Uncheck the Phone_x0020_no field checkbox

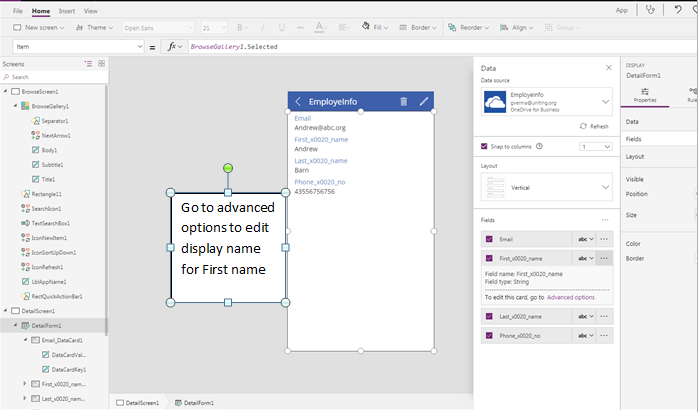point(489,335)
